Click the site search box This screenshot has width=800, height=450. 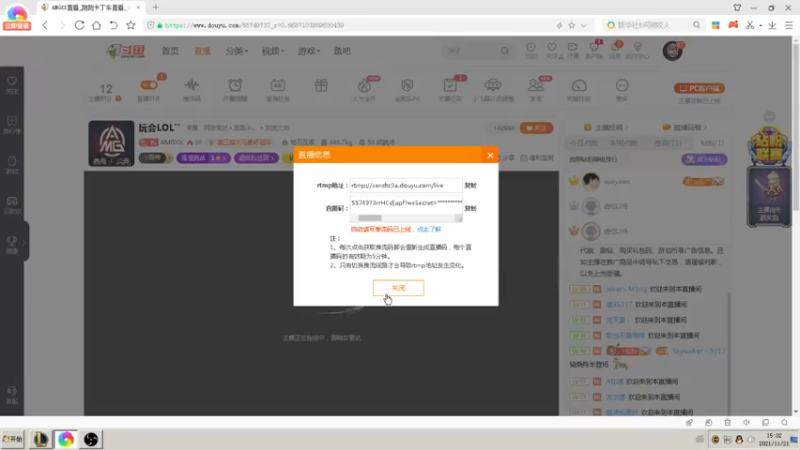(x=469, y=51)
